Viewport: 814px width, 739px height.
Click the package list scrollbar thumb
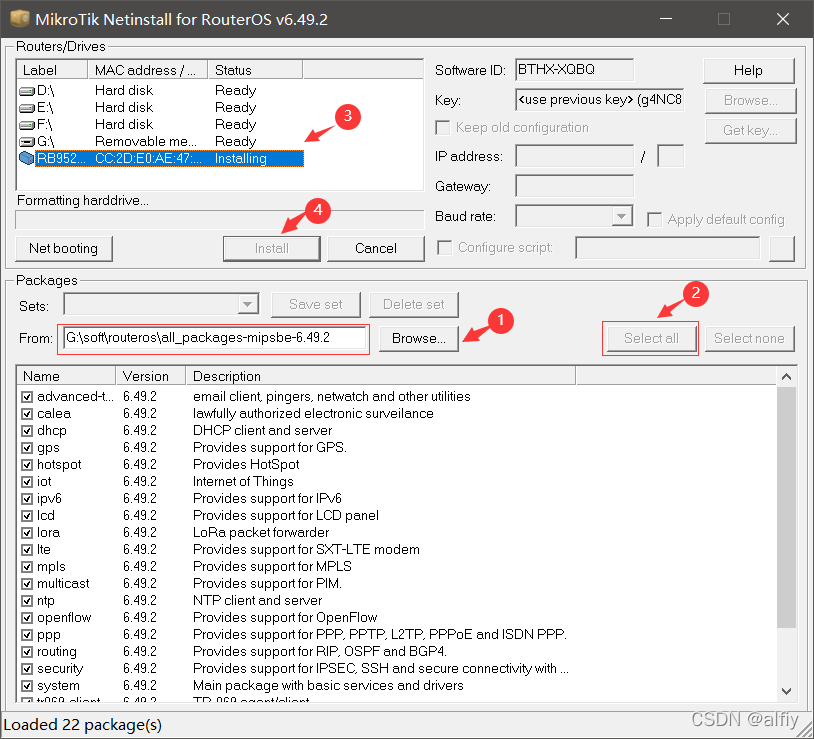tap(786, 507)
